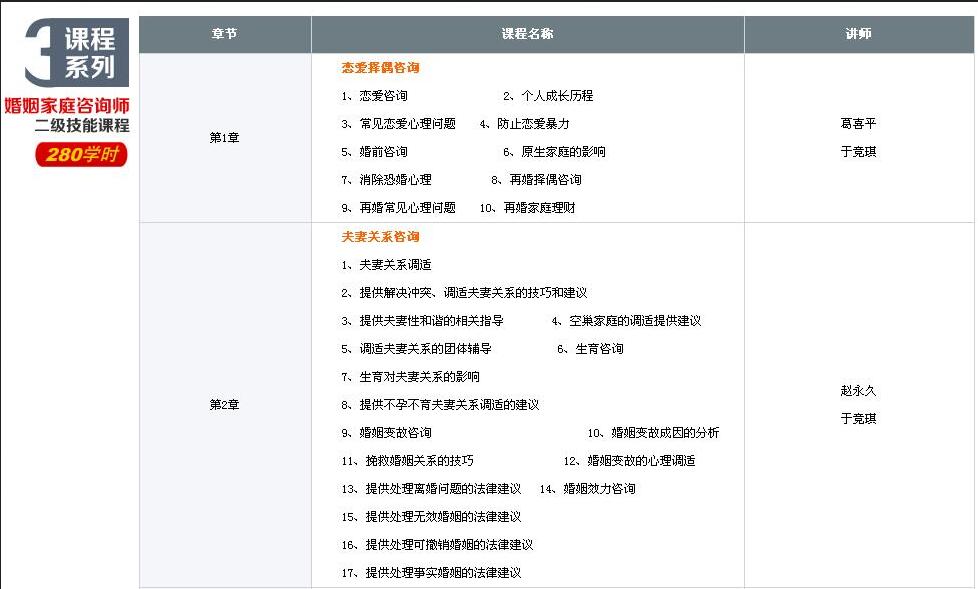Select 9、再婚常见心理问题
The width and height of the screenshot is (978, 589).
399,208
